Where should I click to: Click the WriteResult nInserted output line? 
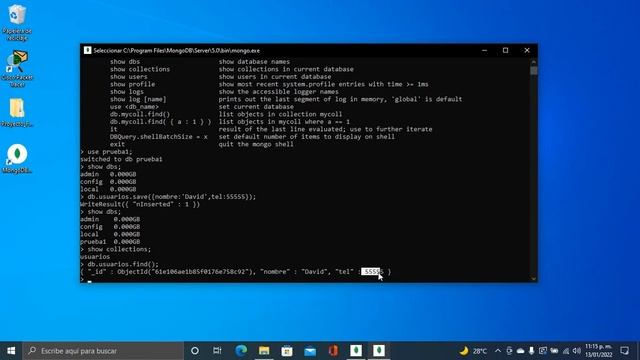pyautogui.click(x=140, y=204)
